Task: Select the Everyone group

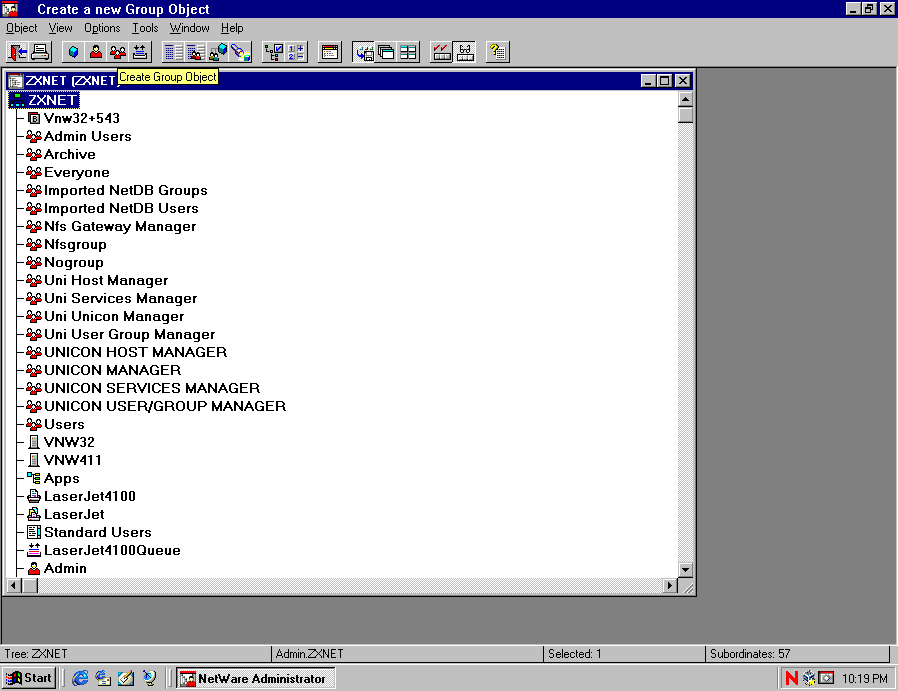Action: tap(68, 172)
